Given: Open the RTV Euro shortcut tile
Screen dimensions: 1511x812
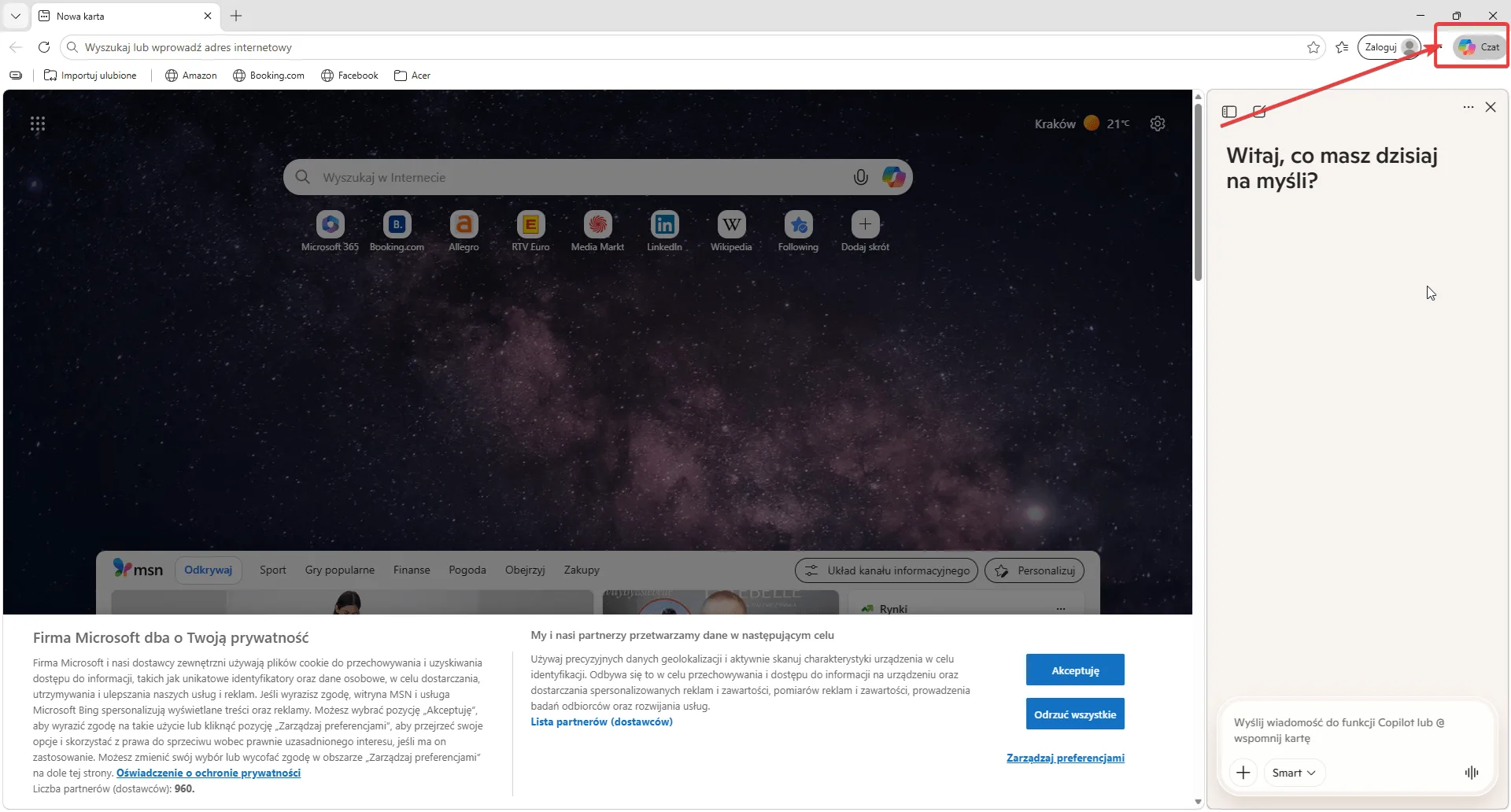Looking at the screenshot, I should click(x=530, y=231).
